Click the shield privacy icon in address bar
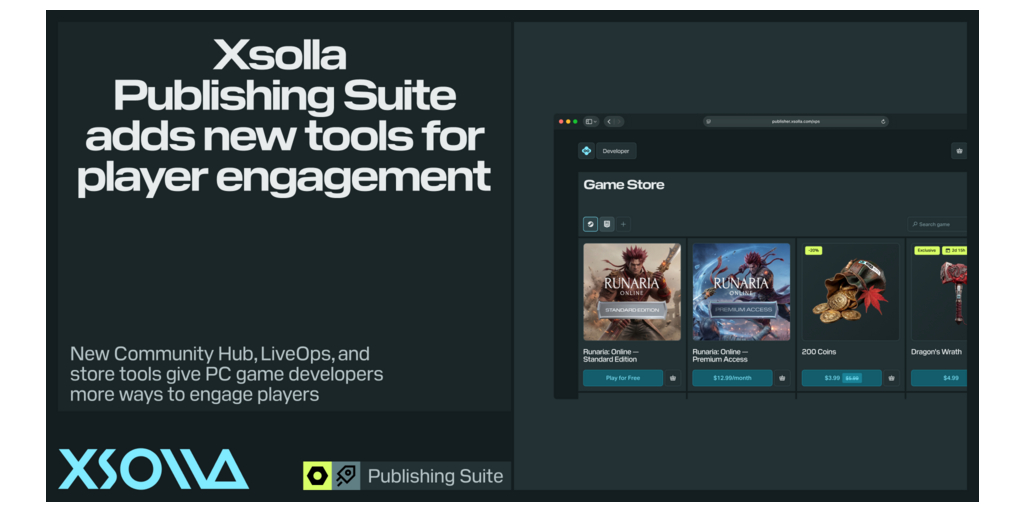This screenshot has width=1024, height=512. [x=709, y=121]
